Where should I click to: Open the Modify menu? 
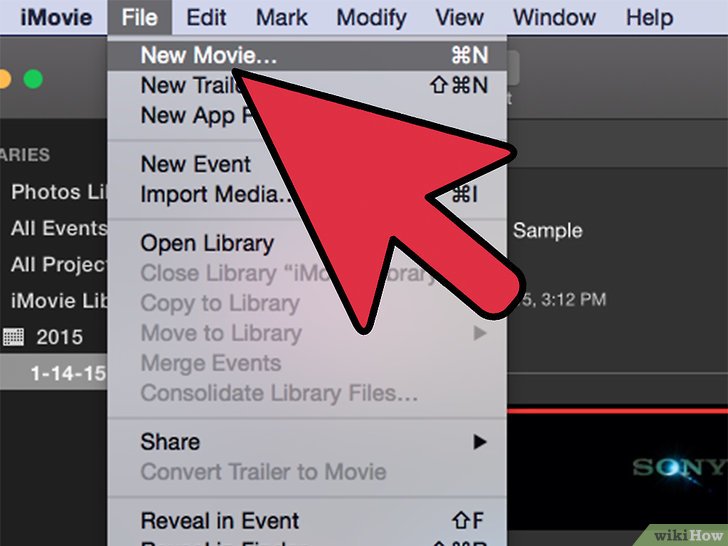point(371,18)
